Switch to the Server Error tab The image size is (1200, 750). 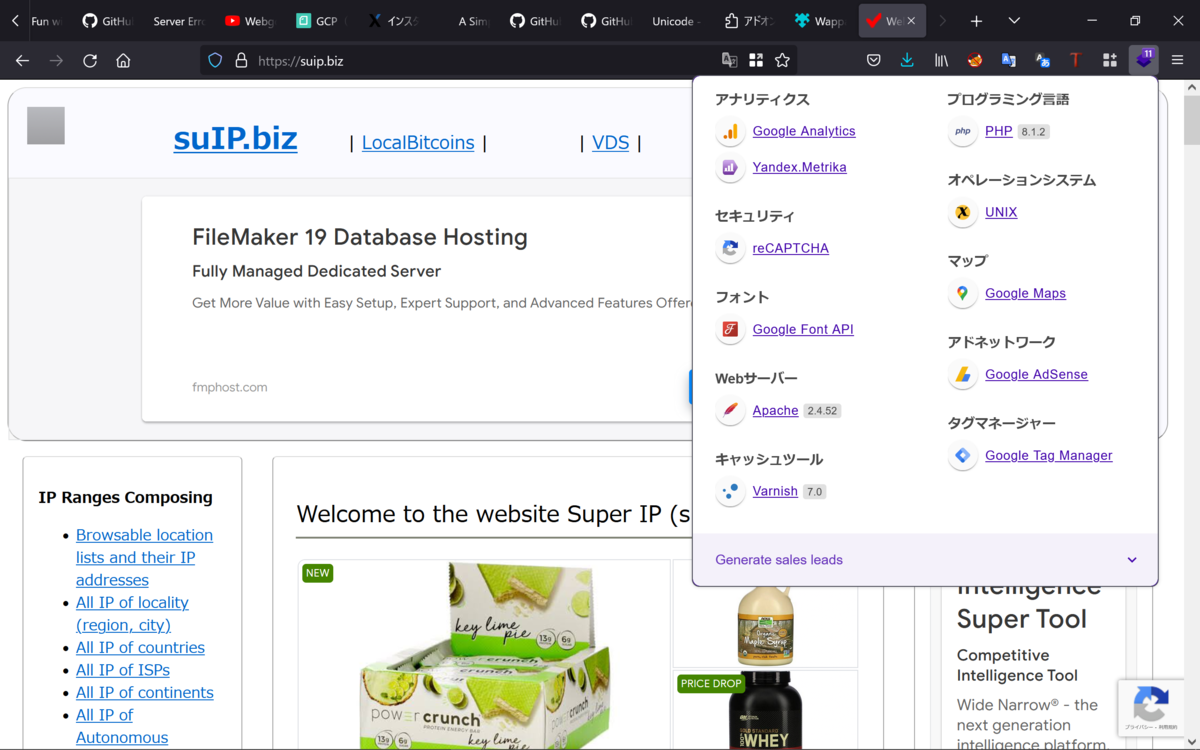pyautogui.click(x=178, y=21)
